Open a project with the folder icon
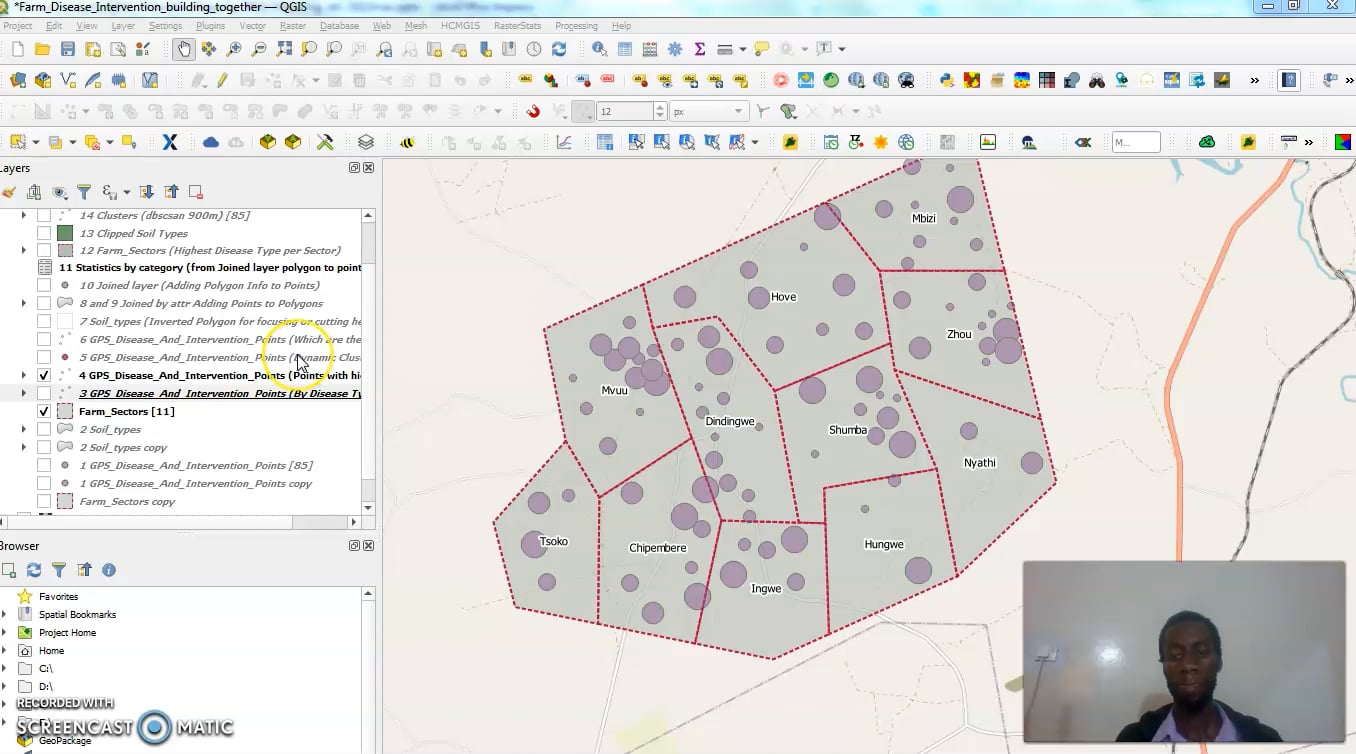 click(x=42, y=49)
